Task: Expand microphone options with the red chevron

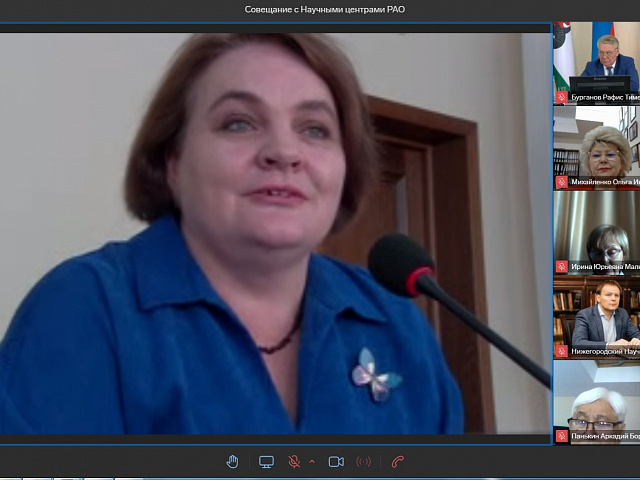Action: click(x=311, y=461)
